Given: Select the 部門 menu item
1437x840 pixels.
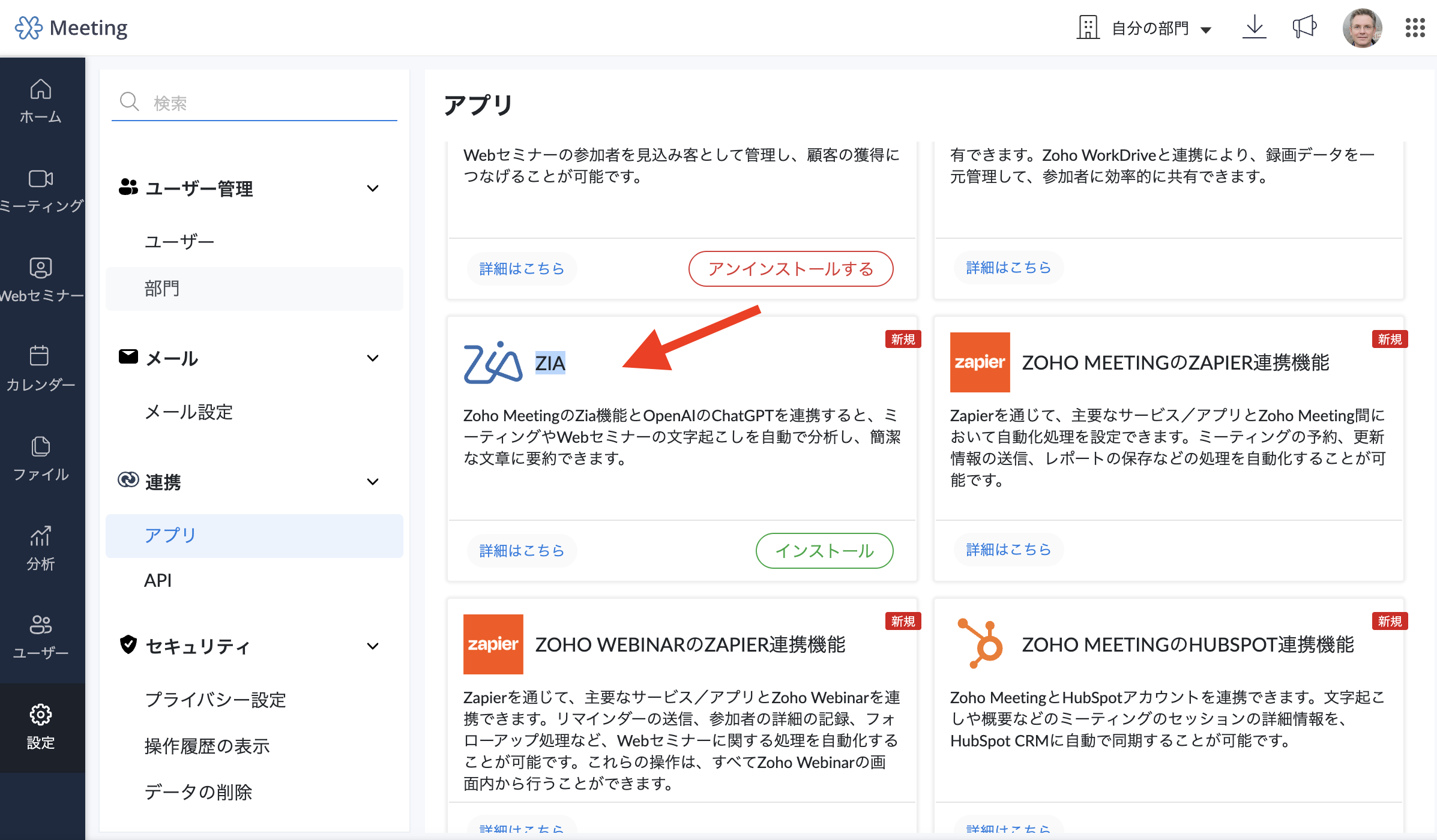Looking at the screenshot, I should 162,289.
